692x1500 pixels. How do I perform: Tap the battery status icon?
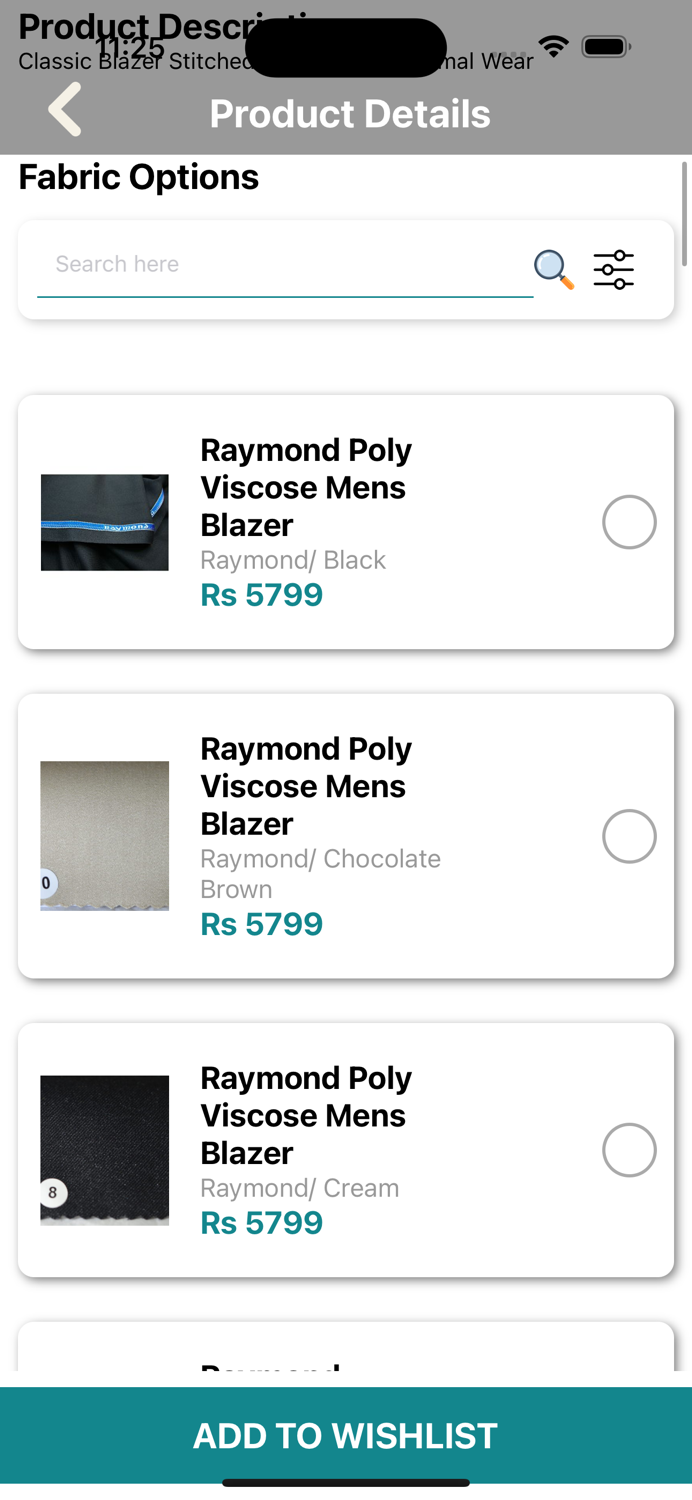point(605,46)
